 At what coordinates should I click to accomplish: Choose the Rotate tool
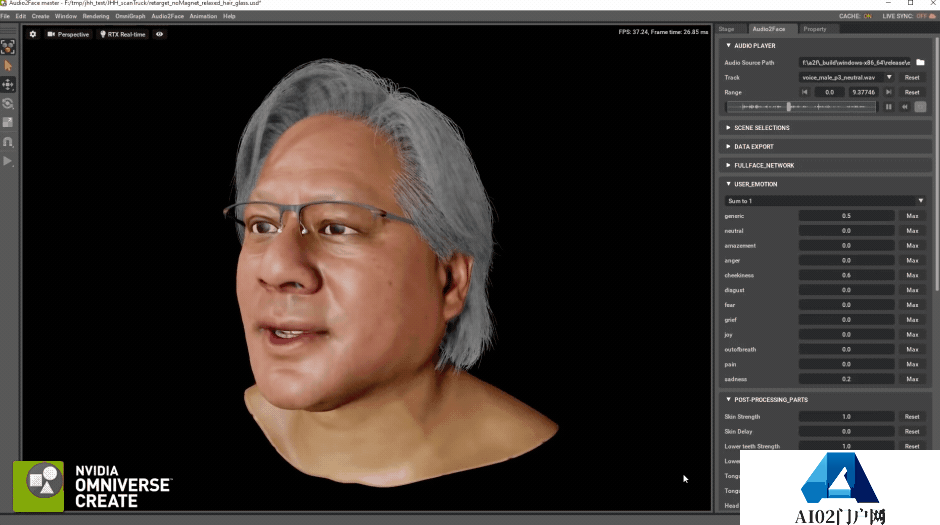[8, 103]
